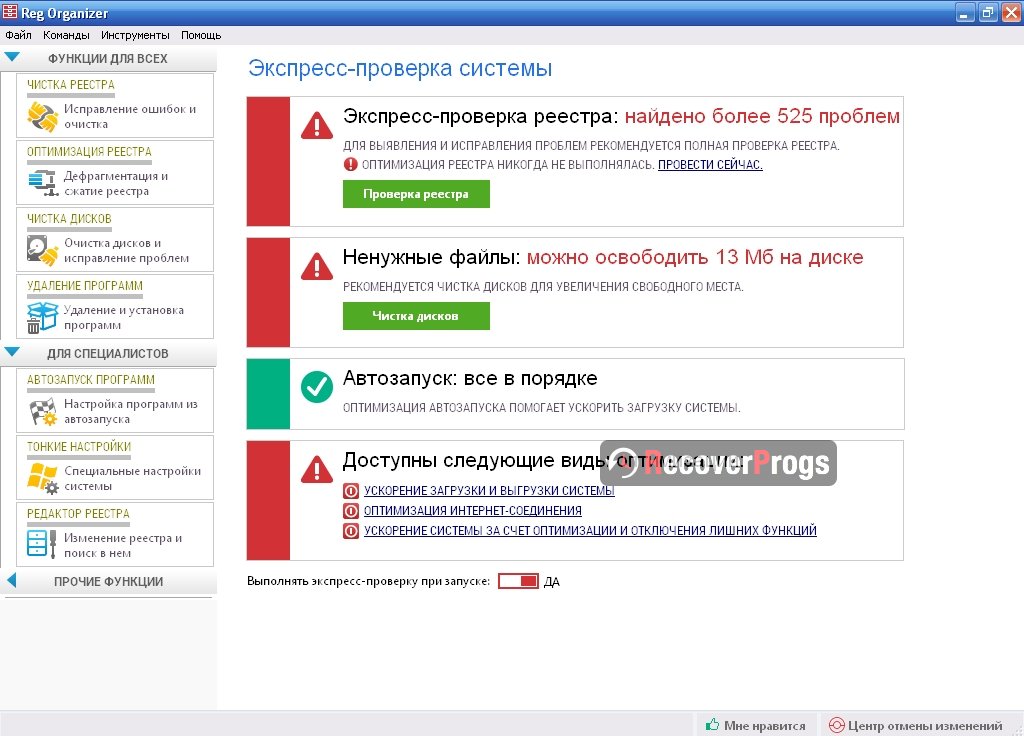
Task: Click Исправление ошибок и очистка description
Action: coord(130,116)
